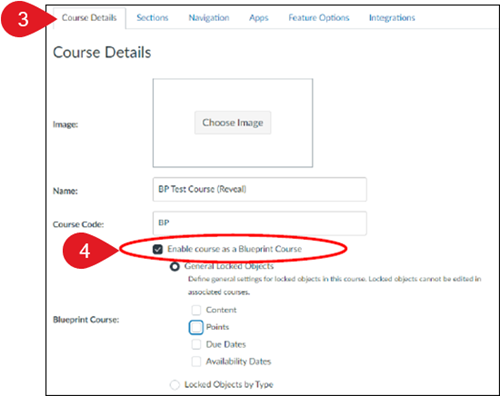Open the Course Details tab

(89, 18)
